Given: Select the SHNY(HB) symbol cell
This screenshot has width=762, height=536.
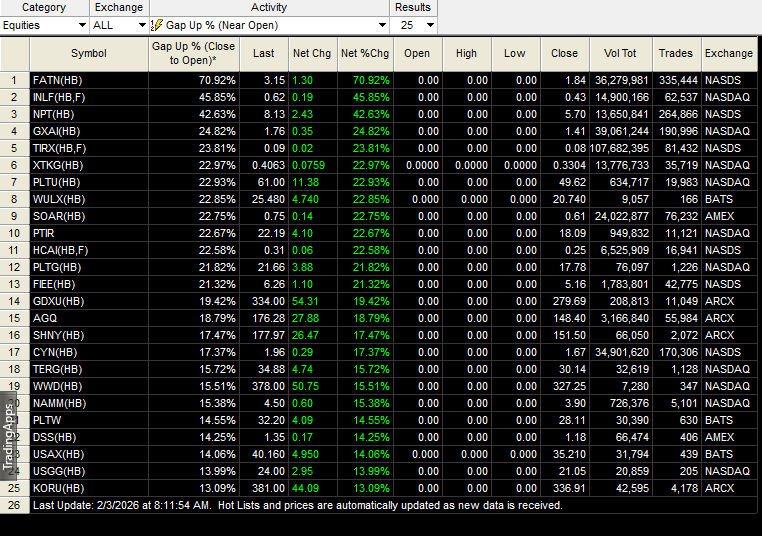Looking at the screenshot, I should tap(89, 335).
